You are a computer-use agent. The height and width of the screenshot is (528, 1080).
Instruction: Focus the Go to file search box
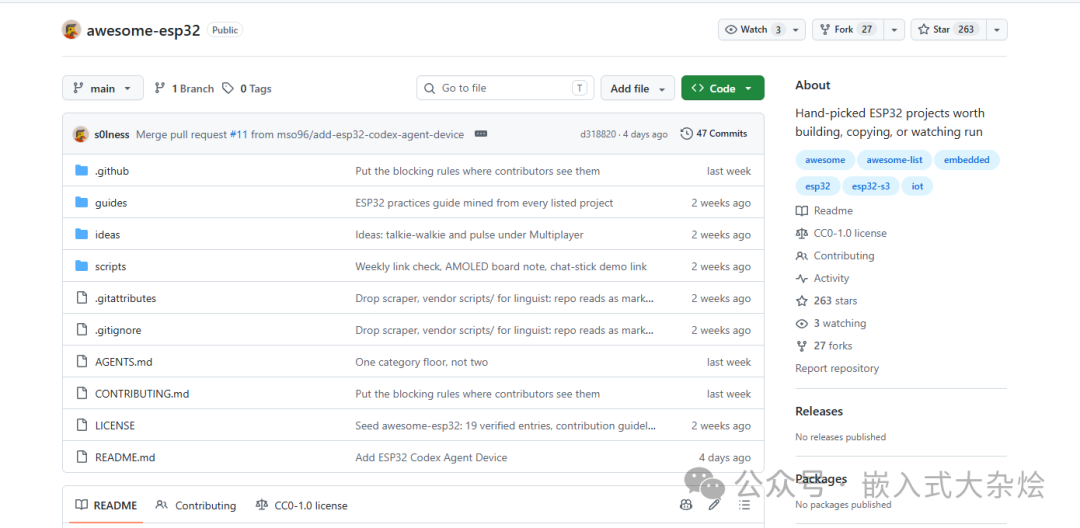[505, 88]
